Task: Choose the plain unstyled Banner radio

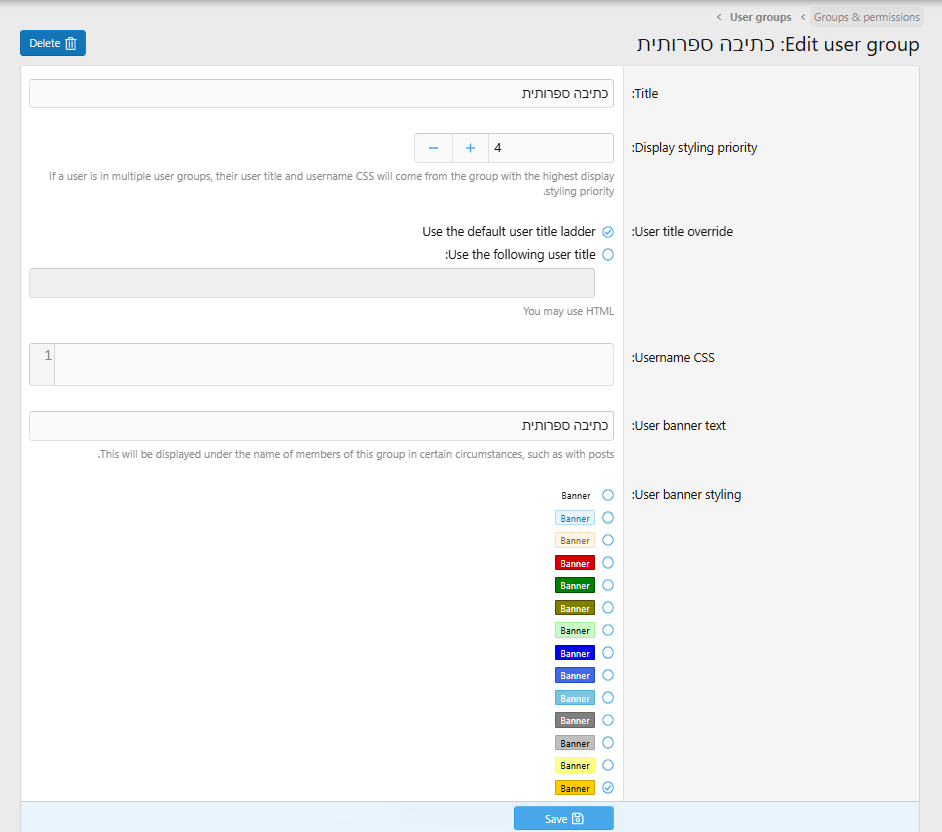Action: pos(608,495)
